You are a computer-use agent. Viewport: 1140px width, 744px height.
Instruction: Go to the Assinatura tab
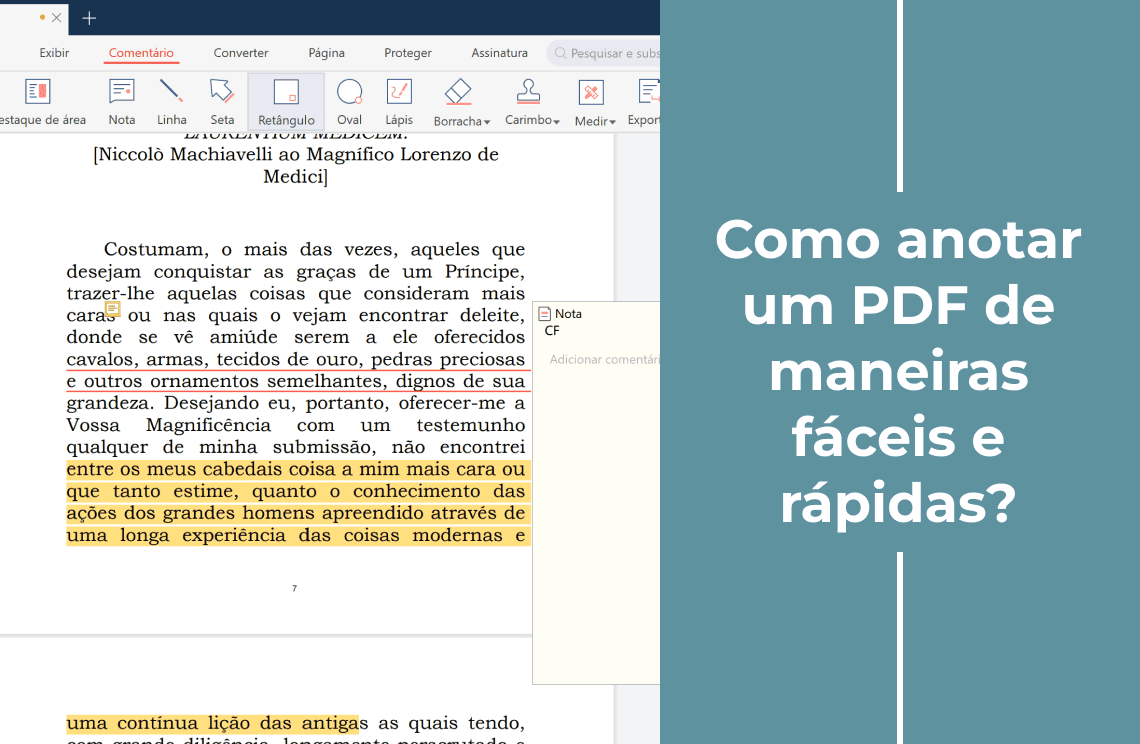(x=499, y=53)
